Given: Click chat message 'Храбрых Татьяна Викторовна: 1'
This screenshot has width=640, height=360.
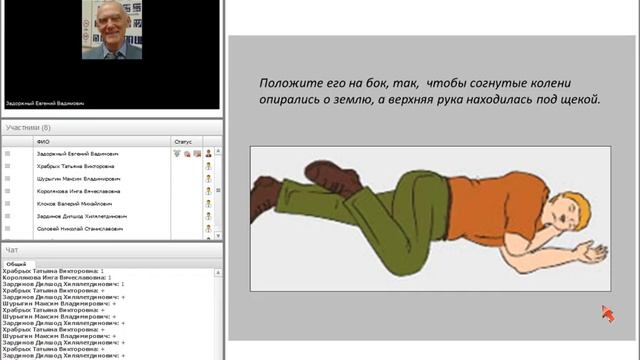Looking at the screenshot, I should click(53, 271).
